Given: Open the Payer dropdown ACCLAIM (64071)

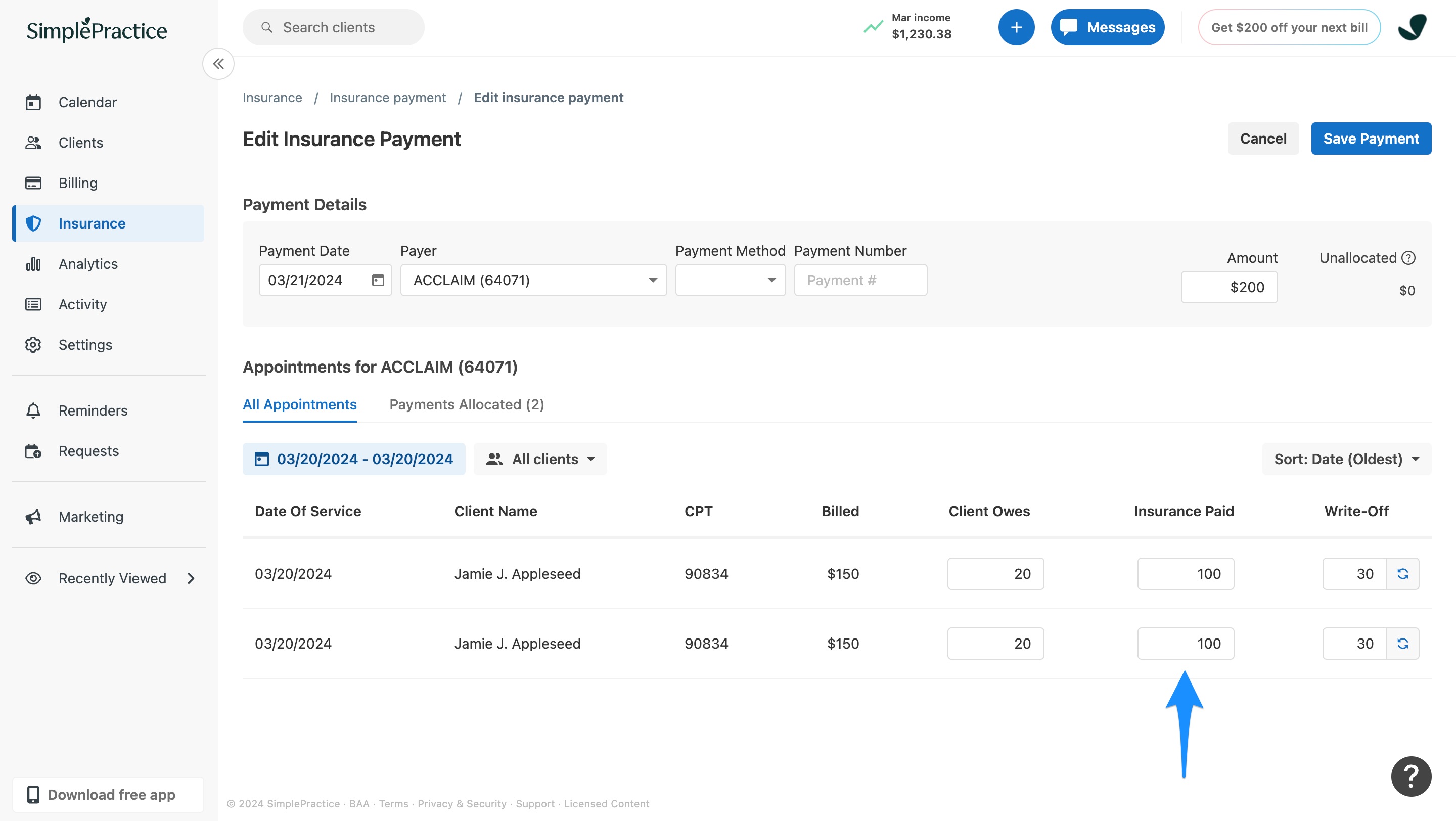Looking at the screenshot, I should (533, 280).
